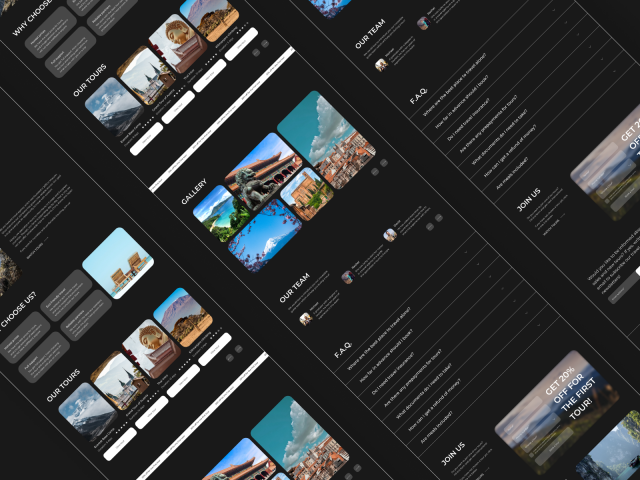Click the next arrow under the center Gallery photos
This screenshot has height=480, width=640.
(x=384, y=163)
